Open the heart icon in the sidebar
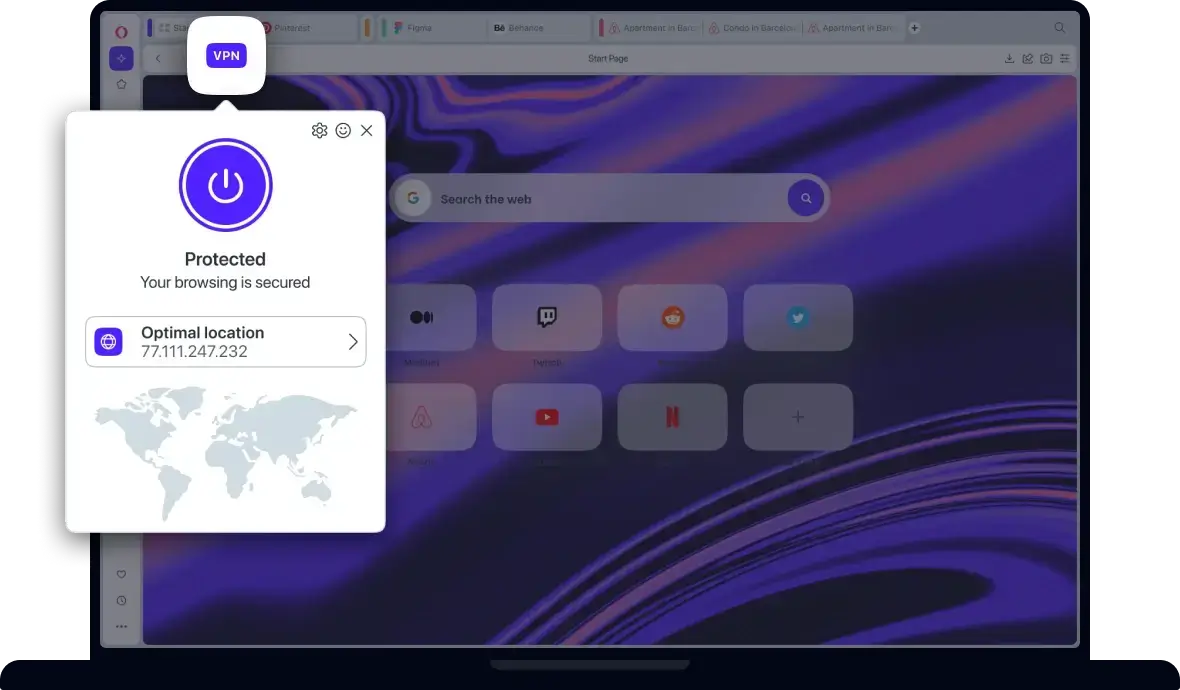Viewport: 1180px width, 690px height. (121, 574)
